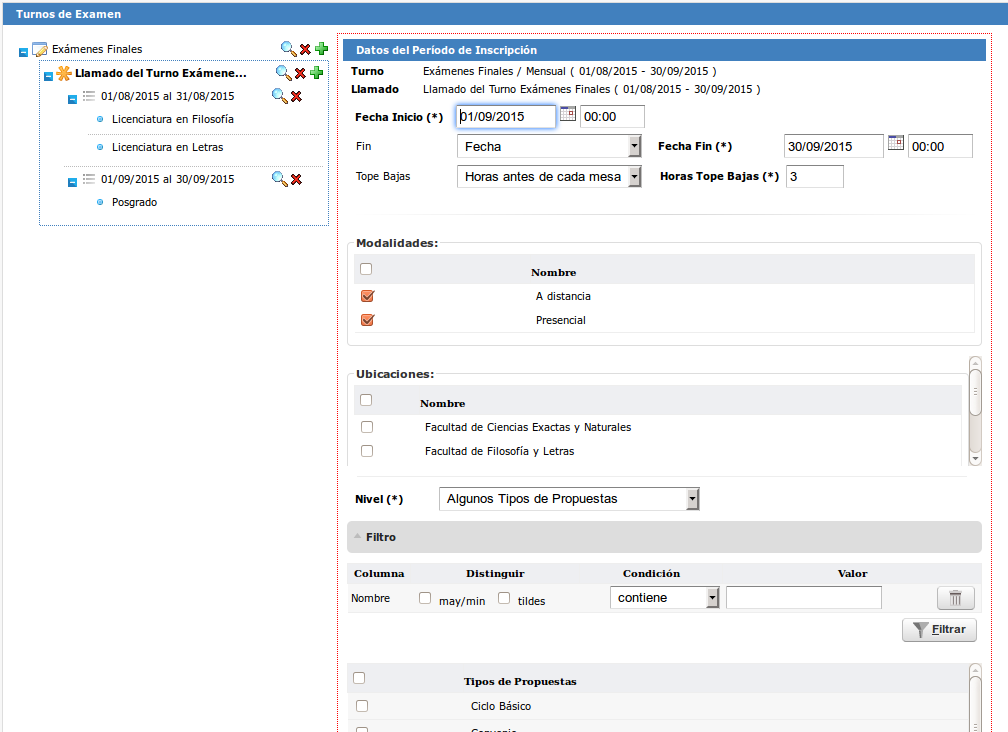
Task: View period 01/09/2015 al 30/09/2015 magnifier
Action: [x=279, y=179]
